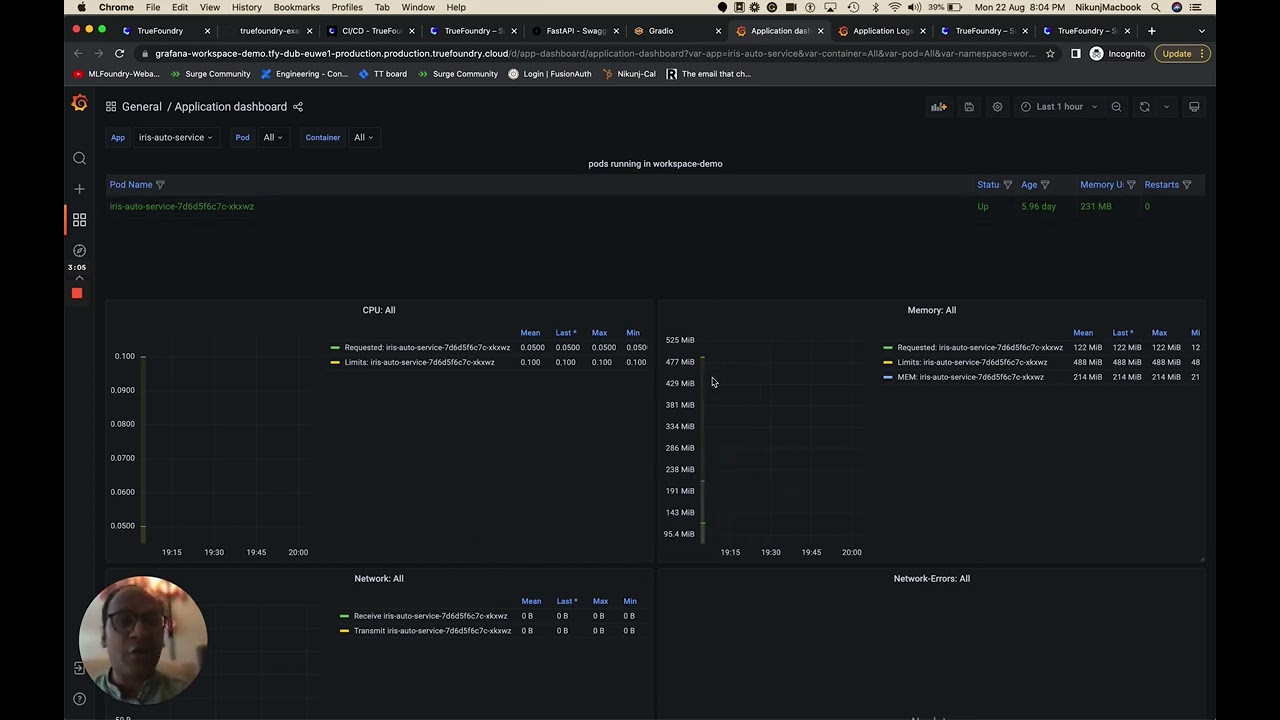This screenshot has width=1280, height=720.
Task: Open the Explore compass sidebar icon
Action: pyautogui.click(x=79, y=250)
